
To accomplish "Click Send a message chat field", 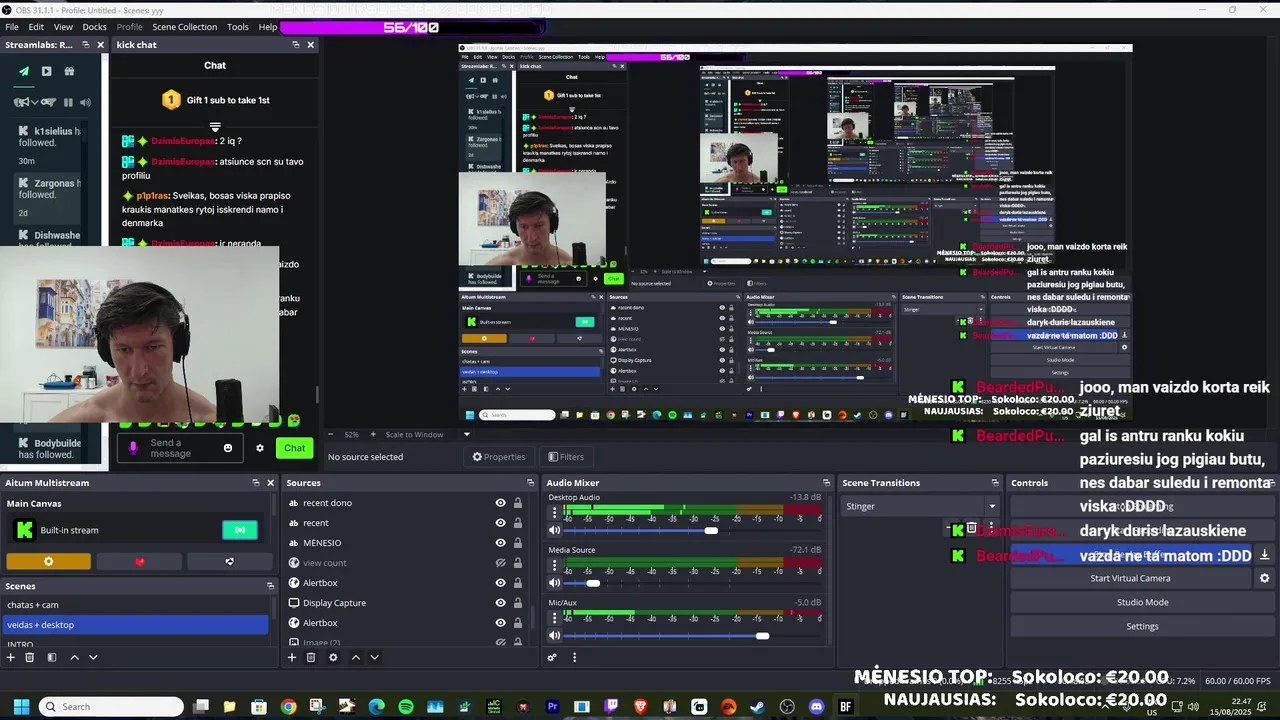I will tap(180, 448).
